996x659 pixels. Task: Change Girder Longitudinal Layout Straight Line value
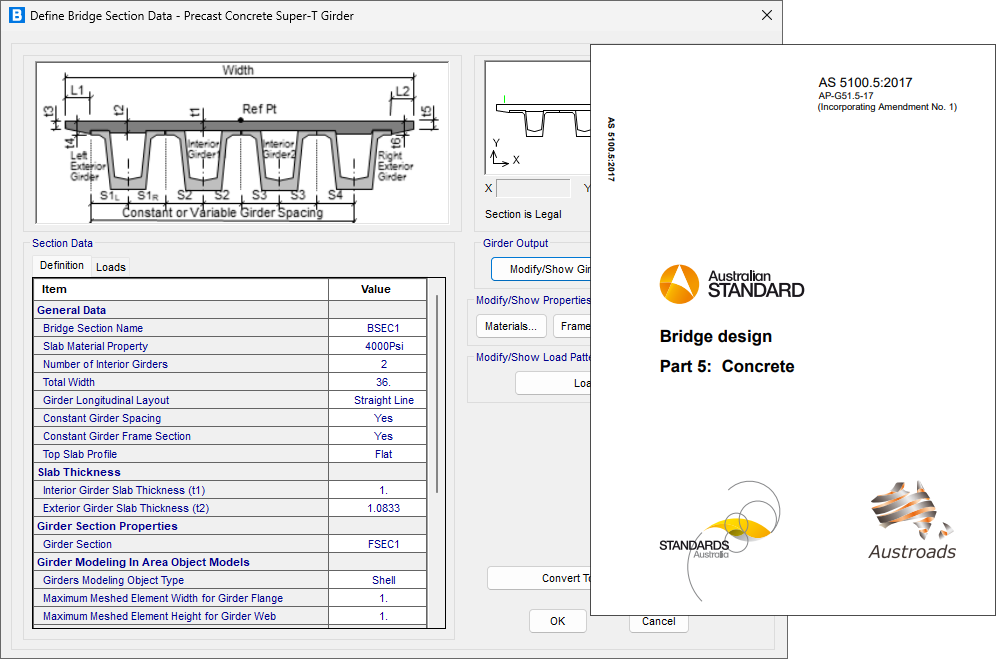[x=383, y=400]
